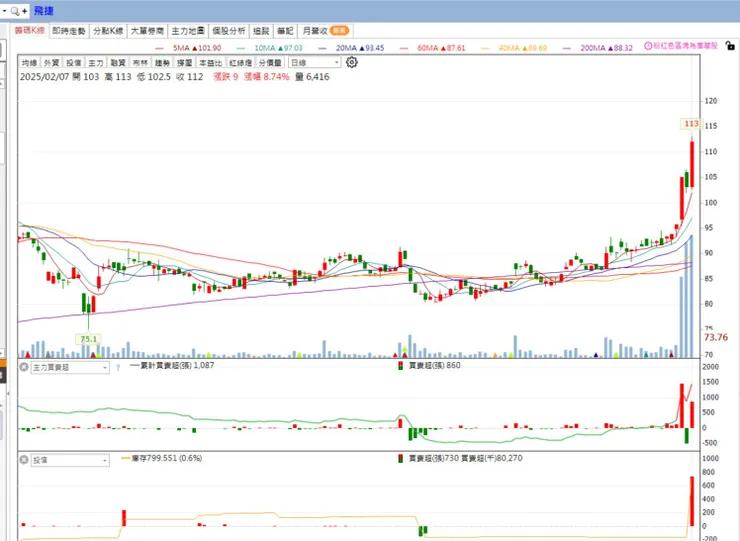This screenshot has height=541, width=740.
Task: Click the question mark help icon
Action: (x=118, y=367)
